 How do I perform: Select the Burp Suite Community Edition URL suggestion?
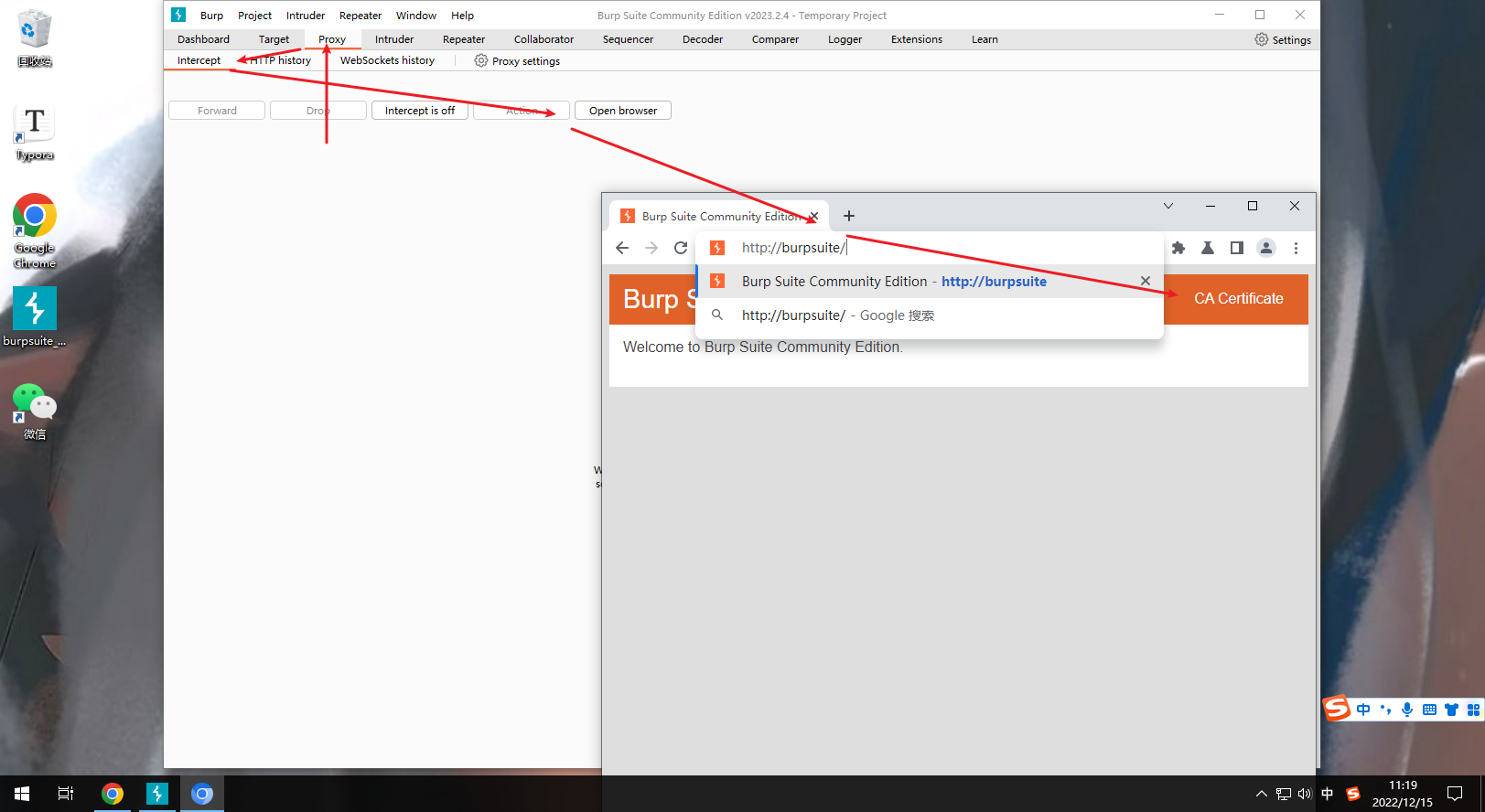click(x=929, y=282)
